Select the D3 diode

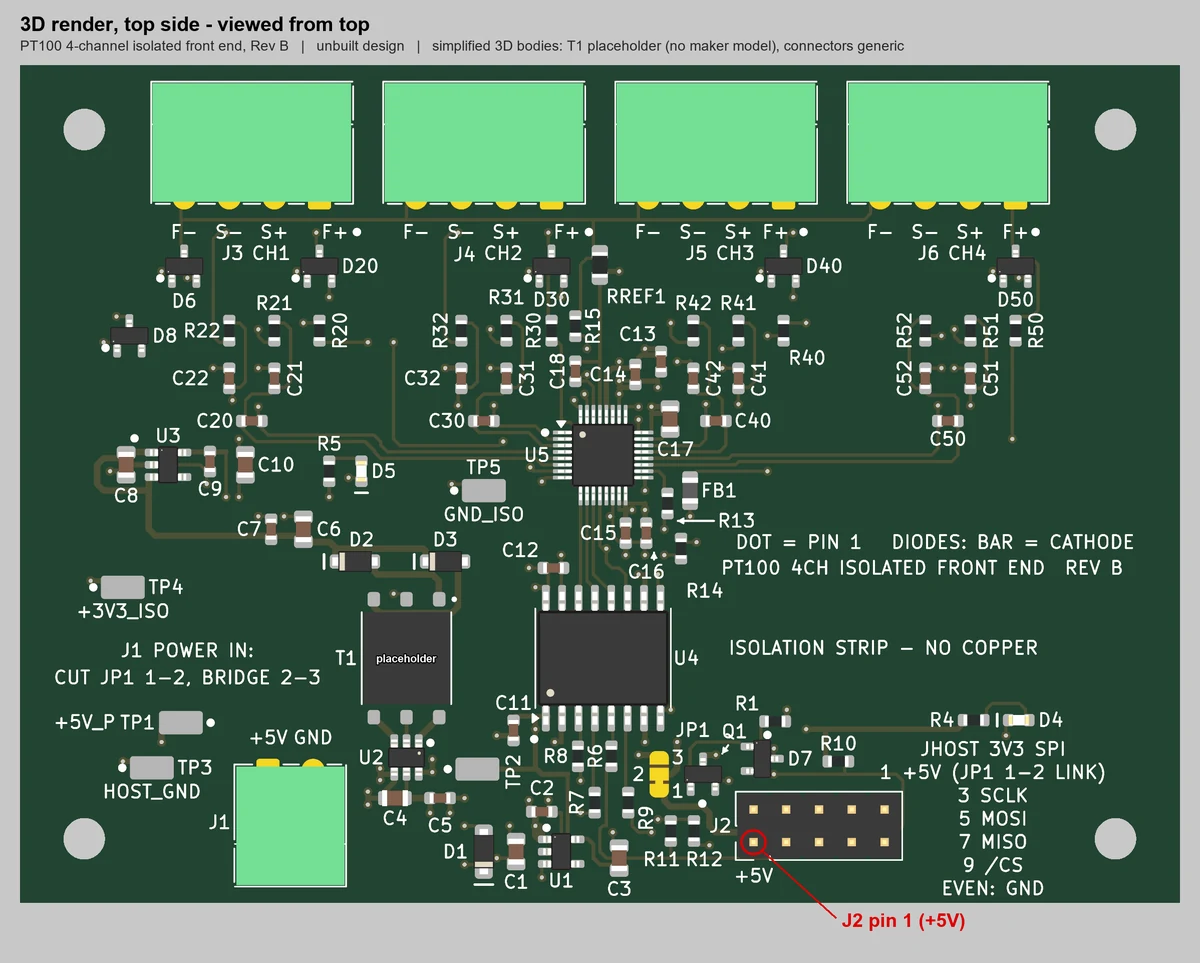pyautogui.click(x=444, y=562)
